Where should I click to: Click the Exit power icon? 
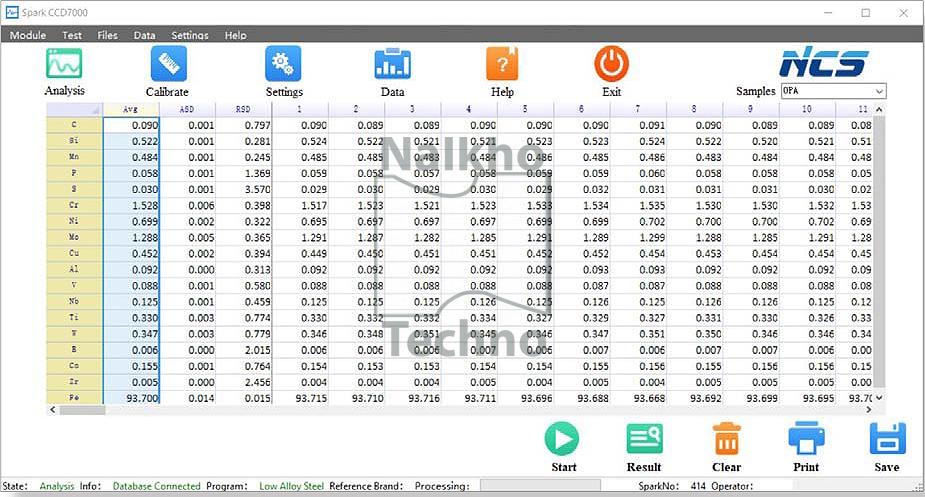[611, 64]
